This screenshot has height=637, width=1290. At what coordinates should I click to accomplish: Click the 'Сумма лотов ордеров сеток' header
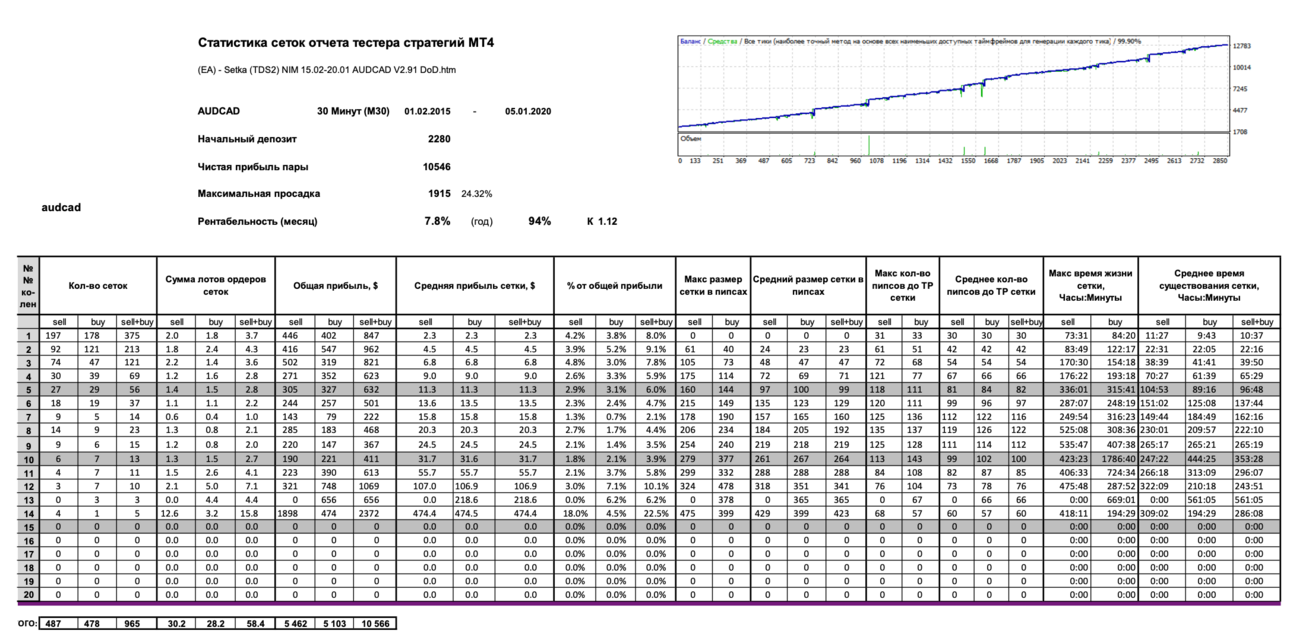coord(217,285)
